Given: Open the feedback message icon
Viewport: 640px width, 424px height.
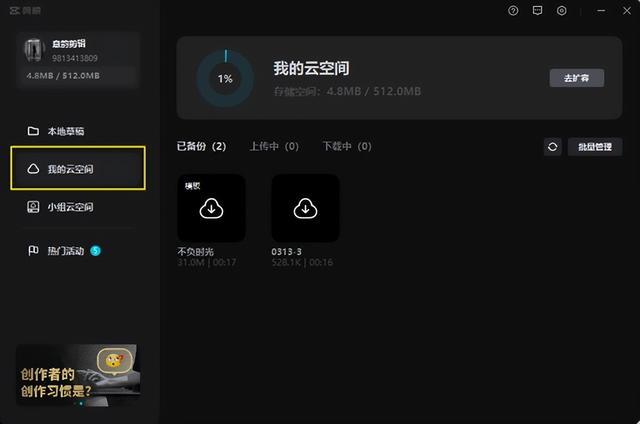Looking at the screenshot, I should click(x=538, y=11).
